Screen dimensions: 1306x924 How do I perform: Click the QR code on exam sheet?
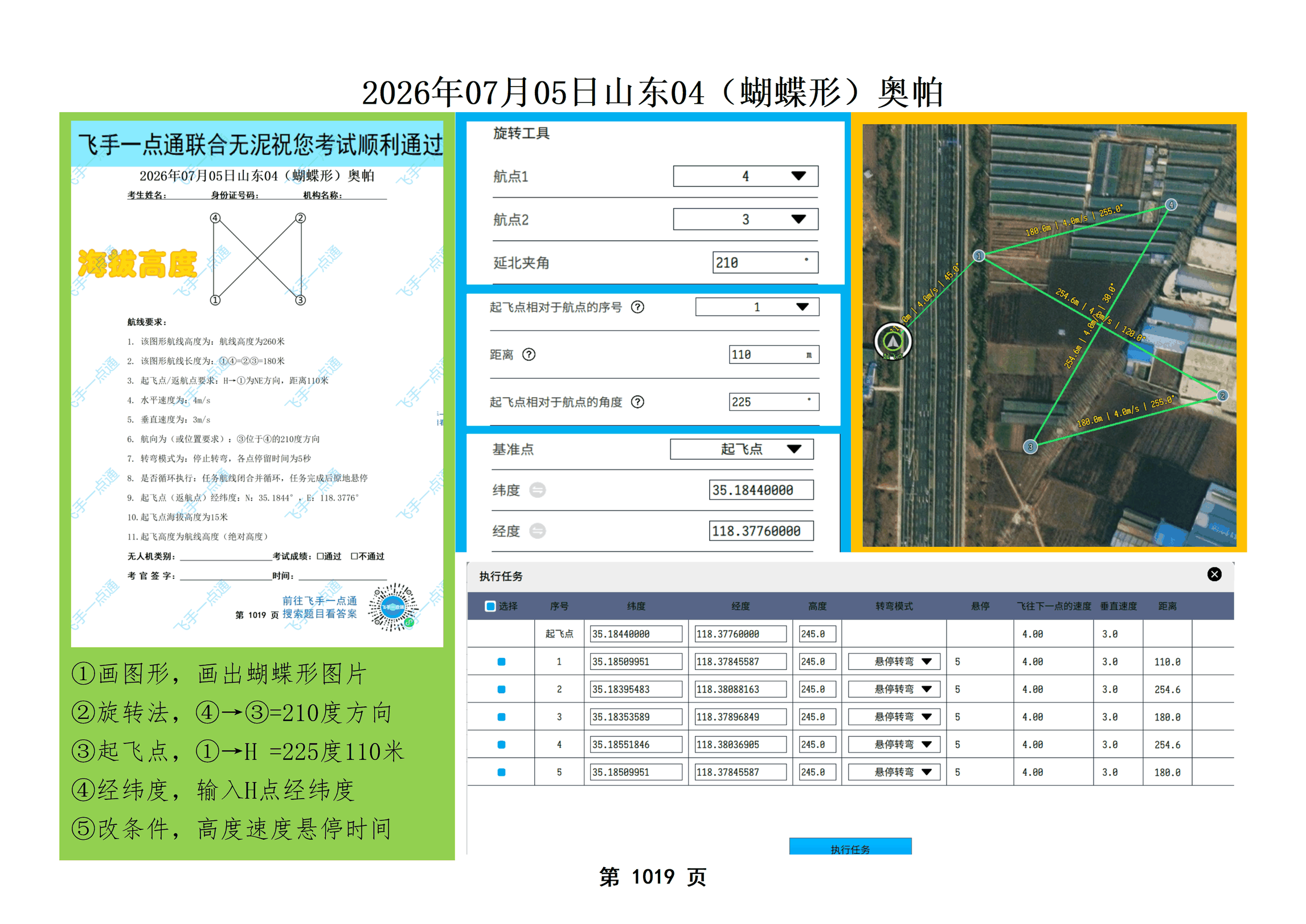point(392,607)
